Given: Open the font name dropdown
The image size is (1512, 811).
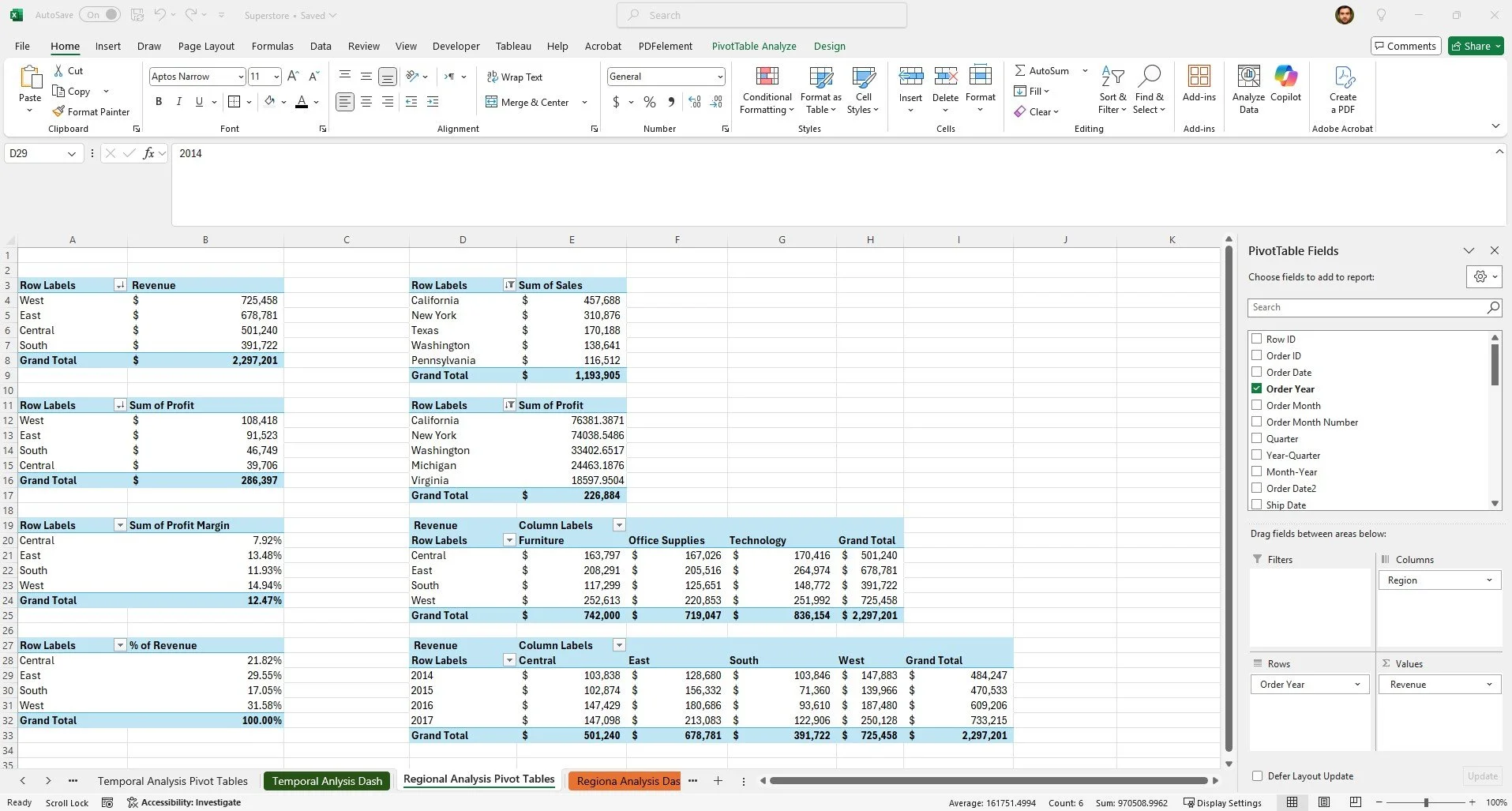Looking at the screenshot, I should pos(241,77).
